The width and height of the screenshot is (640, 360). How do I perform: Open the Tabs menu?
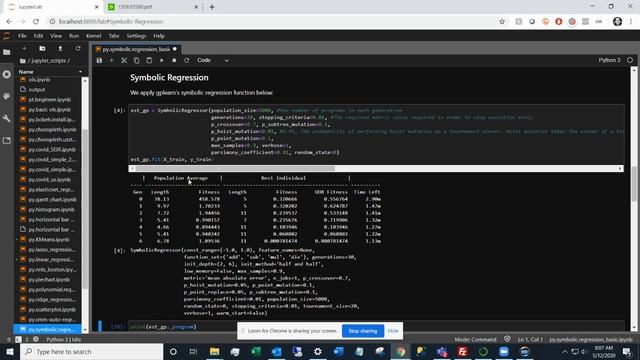tap(114, 36)
